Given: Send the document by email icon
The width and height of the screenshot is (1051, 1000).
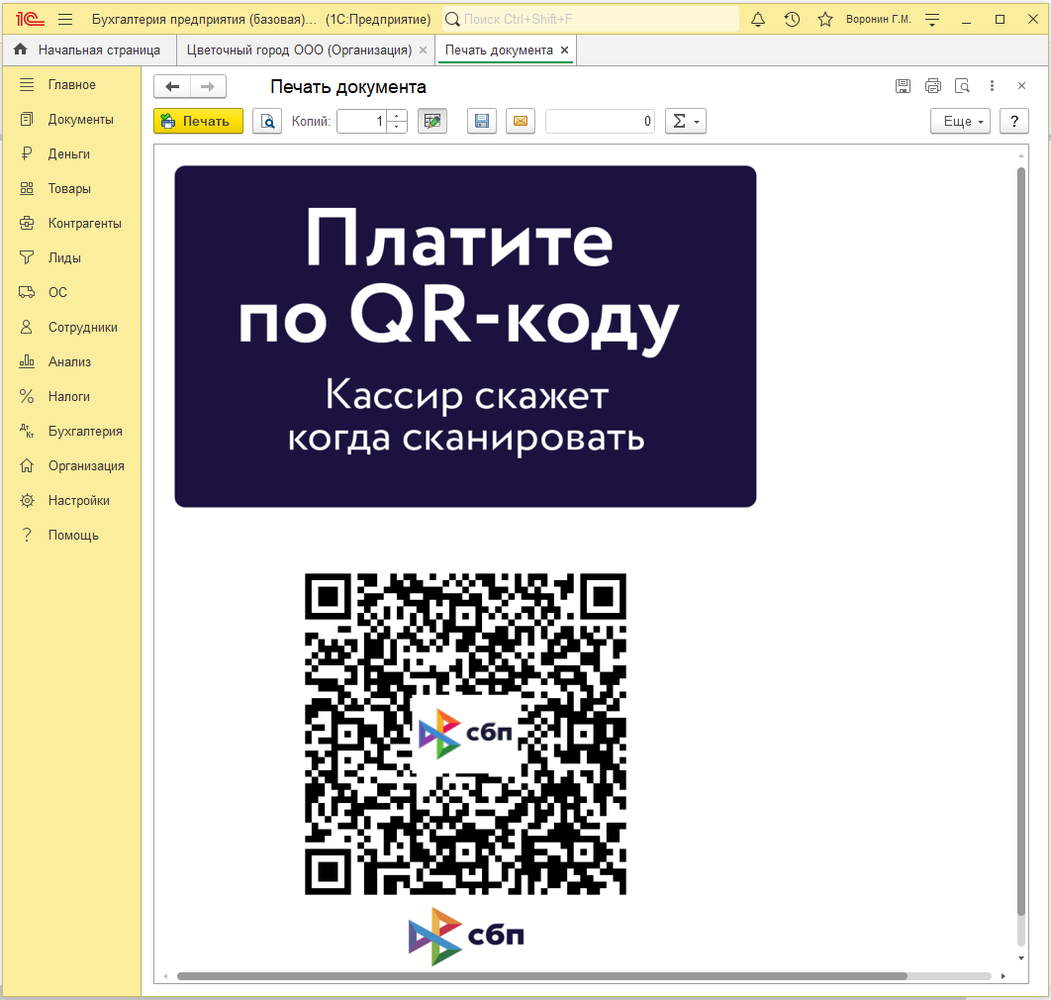Looking at the screenshot, I should click(x=520, y=121).
